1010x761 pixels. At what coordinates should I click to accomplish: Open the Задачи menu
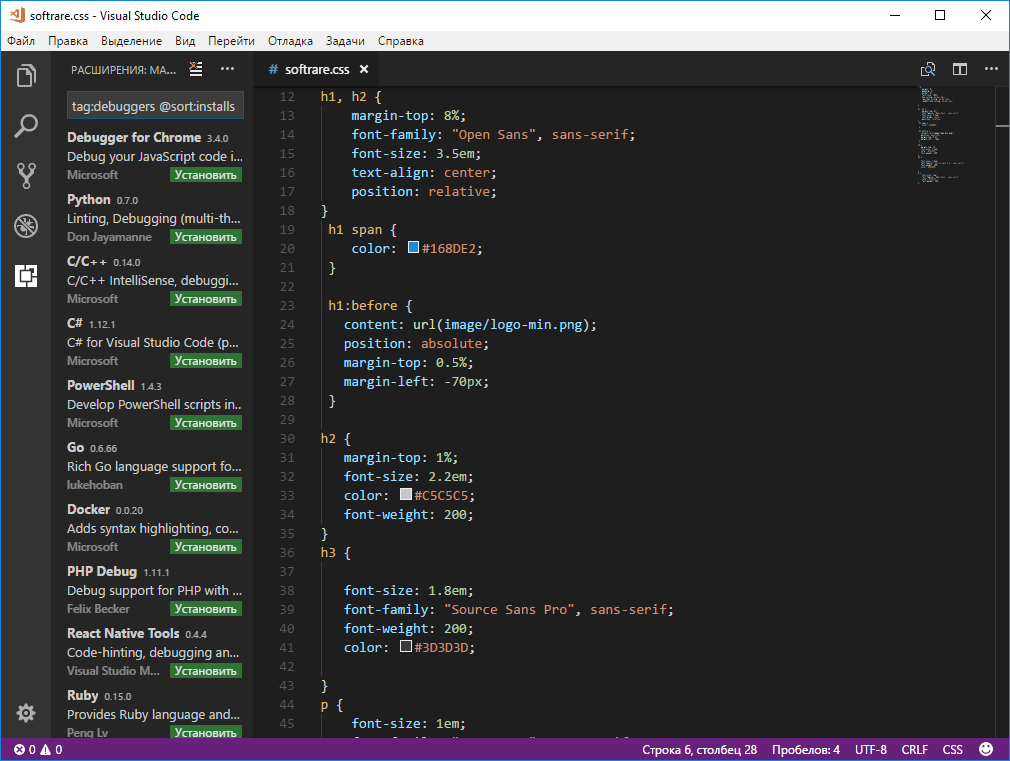coord(345,41)
